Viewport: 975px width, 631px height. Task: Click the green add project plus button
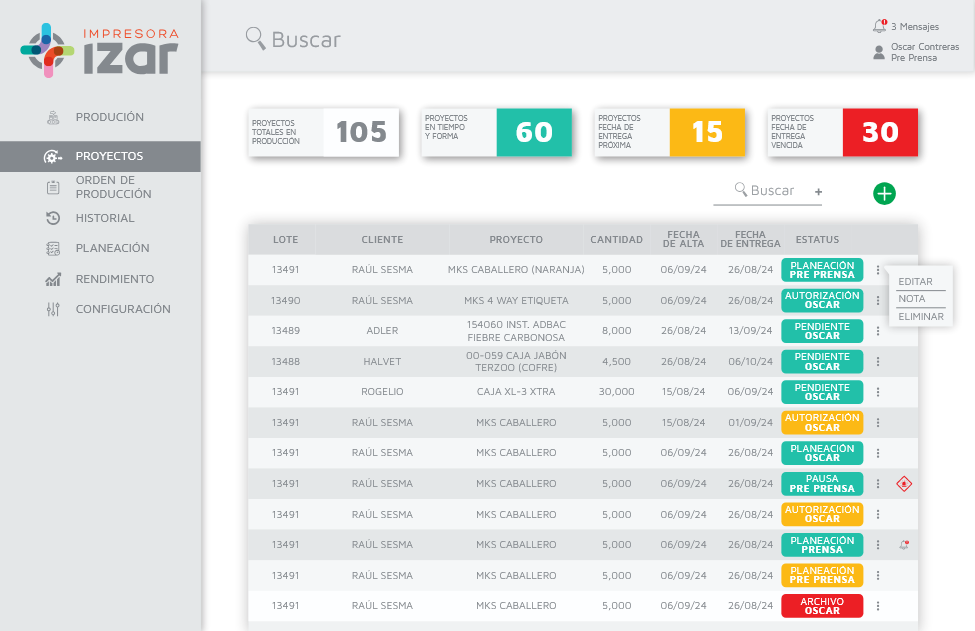(x=884, y=193)
